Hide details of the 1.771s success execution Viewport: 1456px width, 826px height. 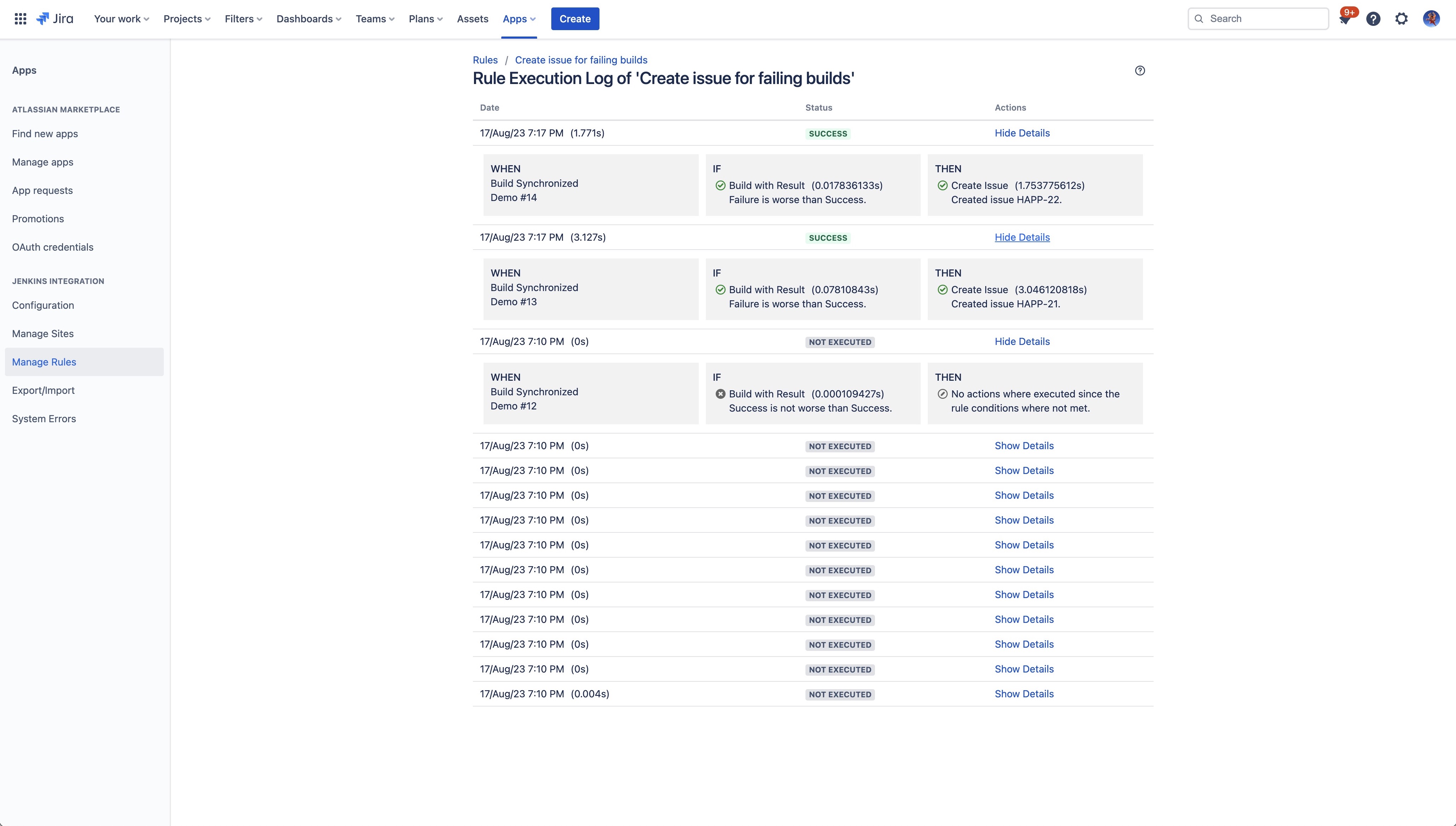[x=1021, y=133]
